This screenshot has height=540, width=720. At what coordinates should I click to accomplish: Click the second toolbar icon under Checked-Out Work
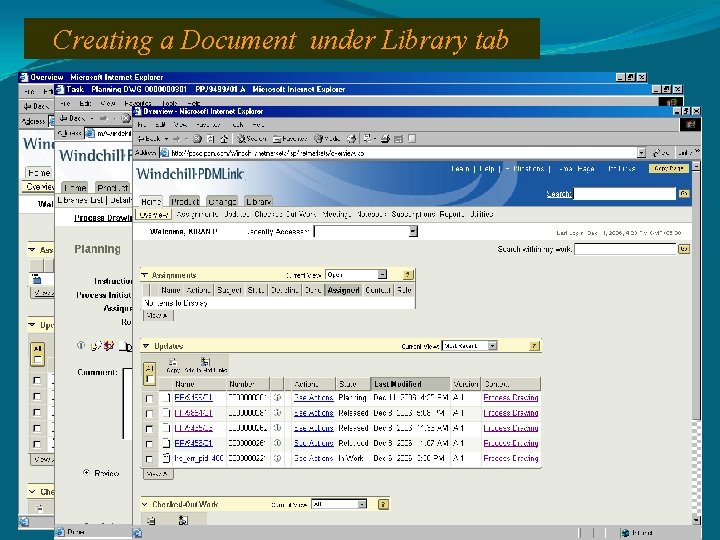(x=183, y=520)
